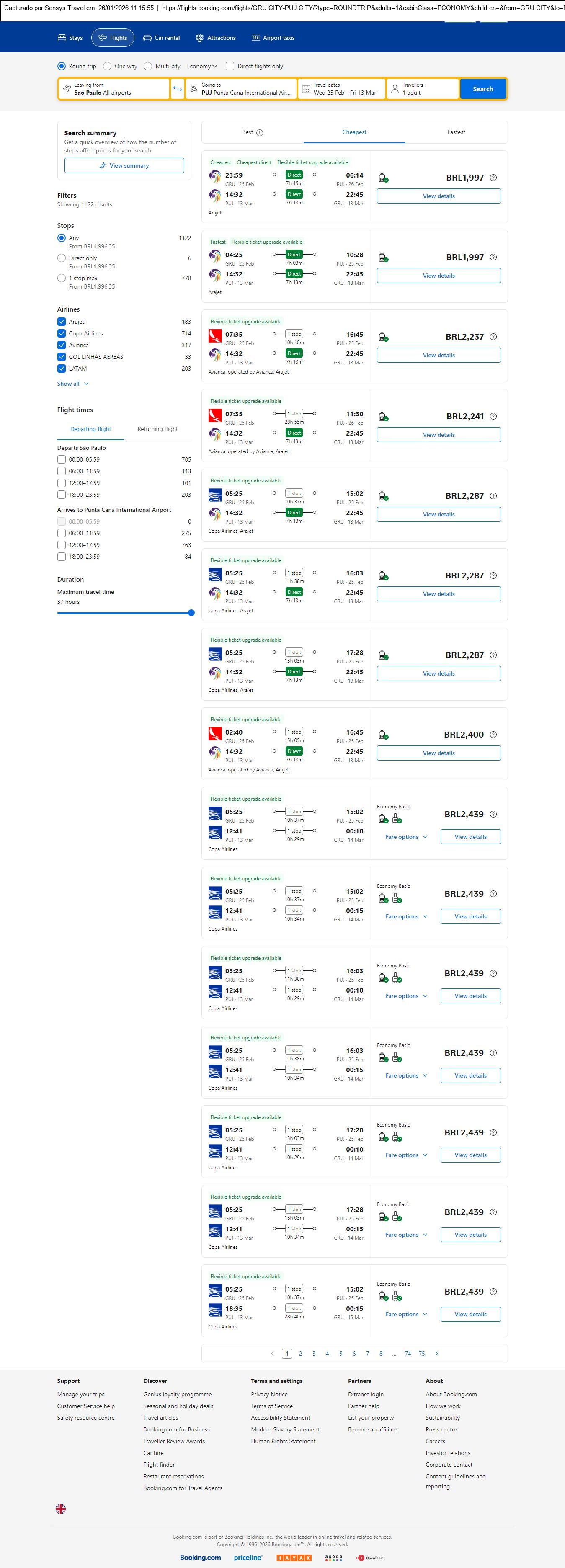This screenshot has width=565, height=1568.
Task: Select the Direct only stops option
Action: click(62, 258)
